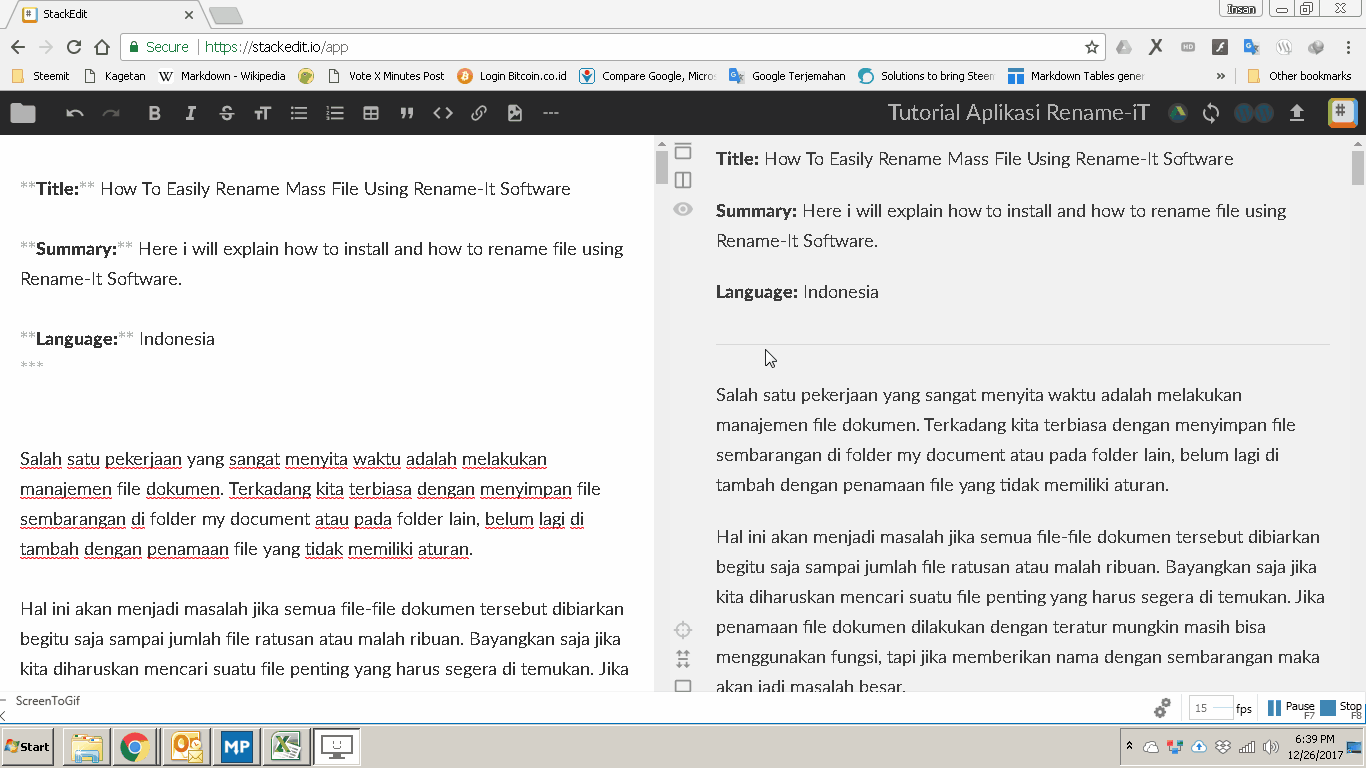Expand the bookmarks overflow chevron
The image size is (1366, 768).
click(x=1221, y=76)
